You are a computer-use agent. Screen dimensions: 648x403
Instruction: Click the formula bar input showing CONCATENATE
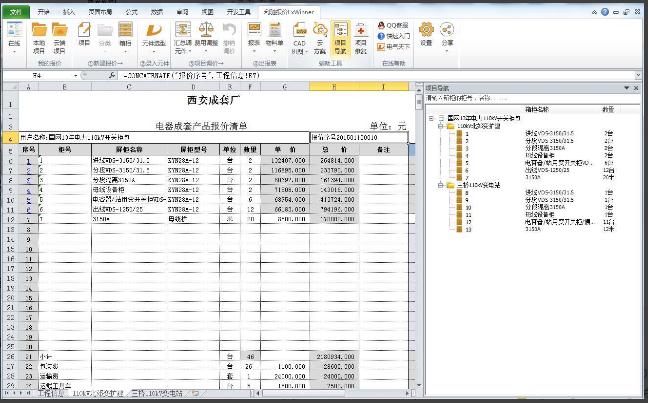376,75
